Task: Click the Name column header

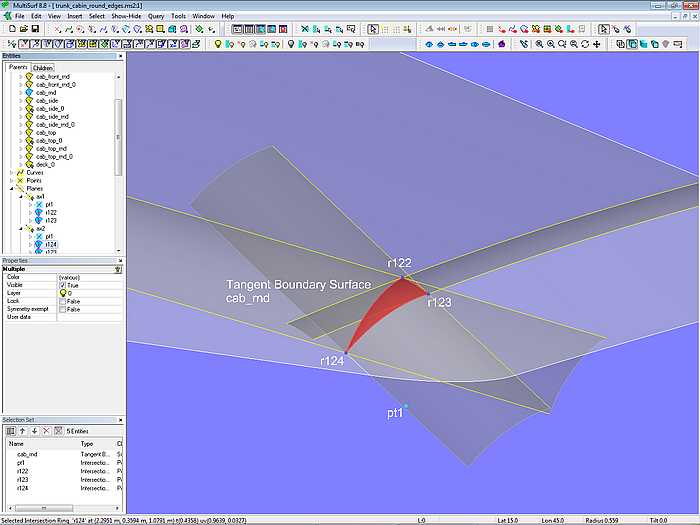Action: point(30,443)
